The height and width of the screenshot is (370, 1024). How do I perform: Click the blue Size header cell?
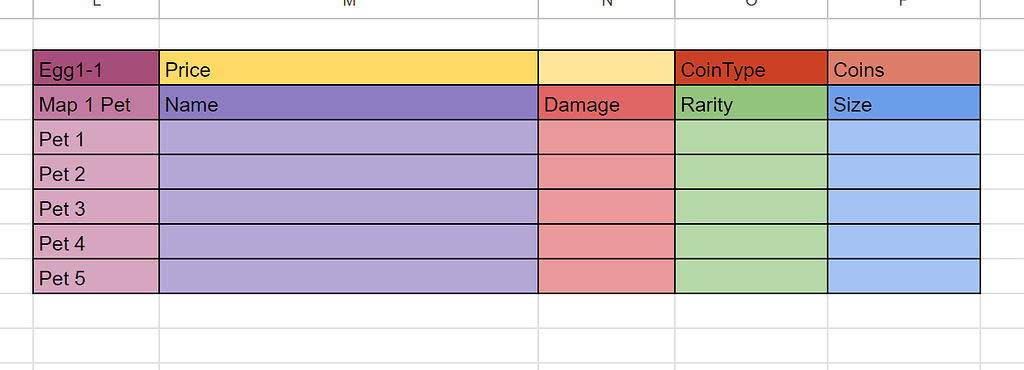[904, 103]
